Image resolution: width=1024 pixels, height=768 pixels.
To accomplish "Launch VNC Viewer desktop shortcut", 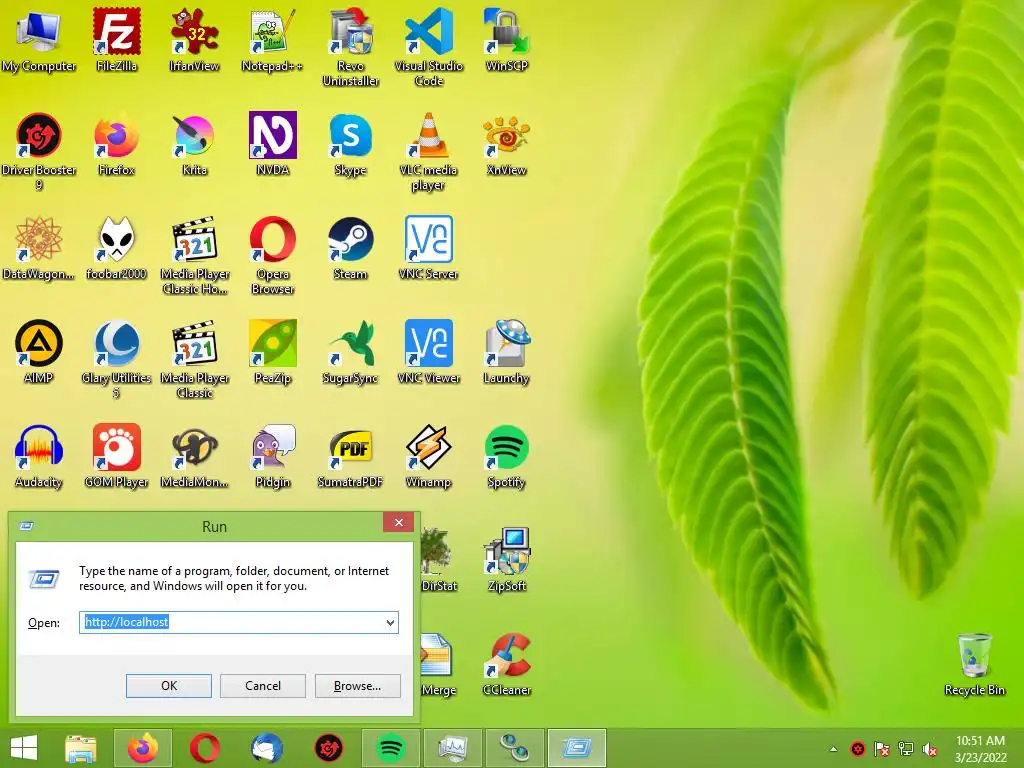I will [x=428, y=351].
